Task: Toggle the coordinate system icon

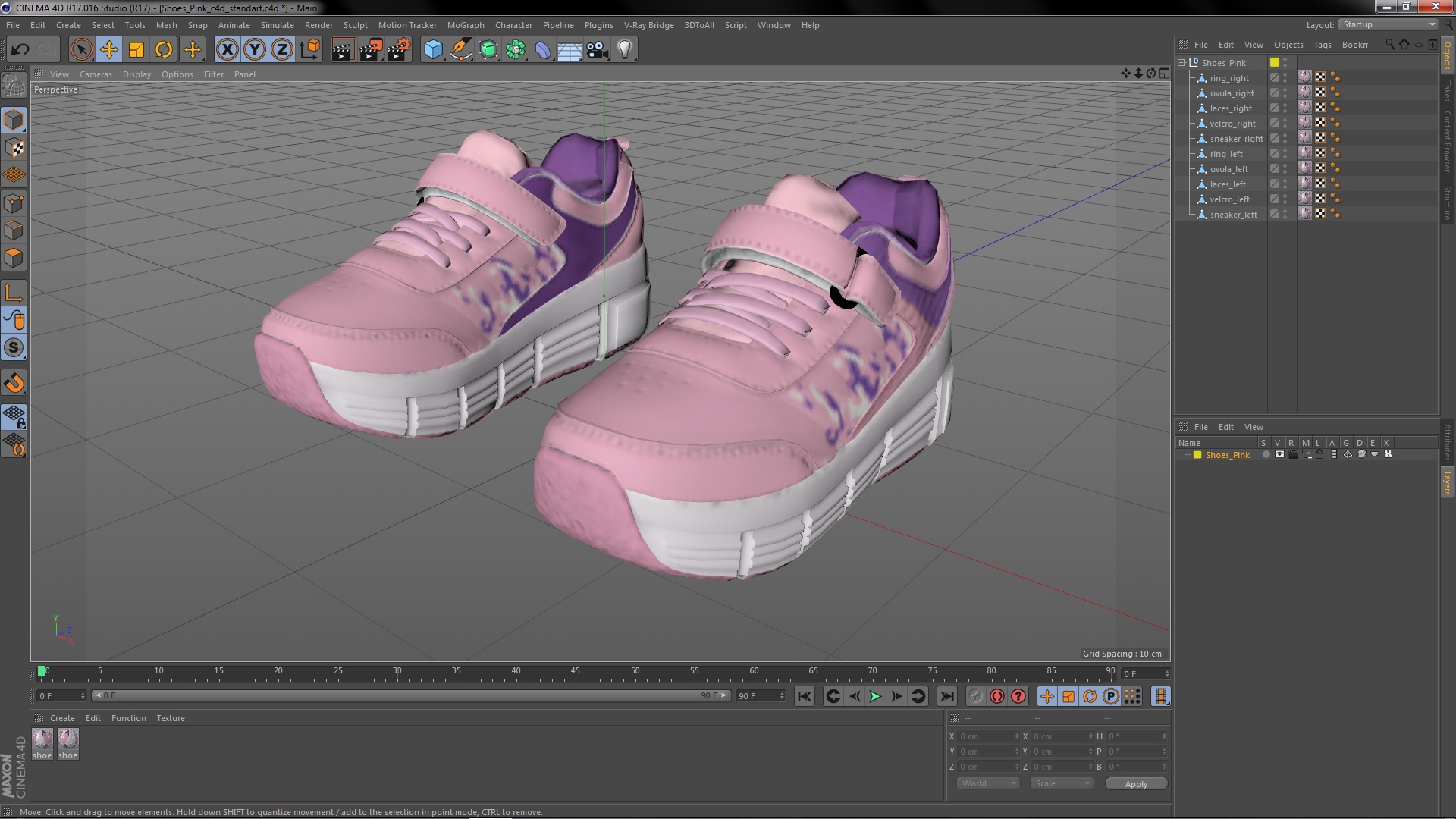Action: [309, 50]
